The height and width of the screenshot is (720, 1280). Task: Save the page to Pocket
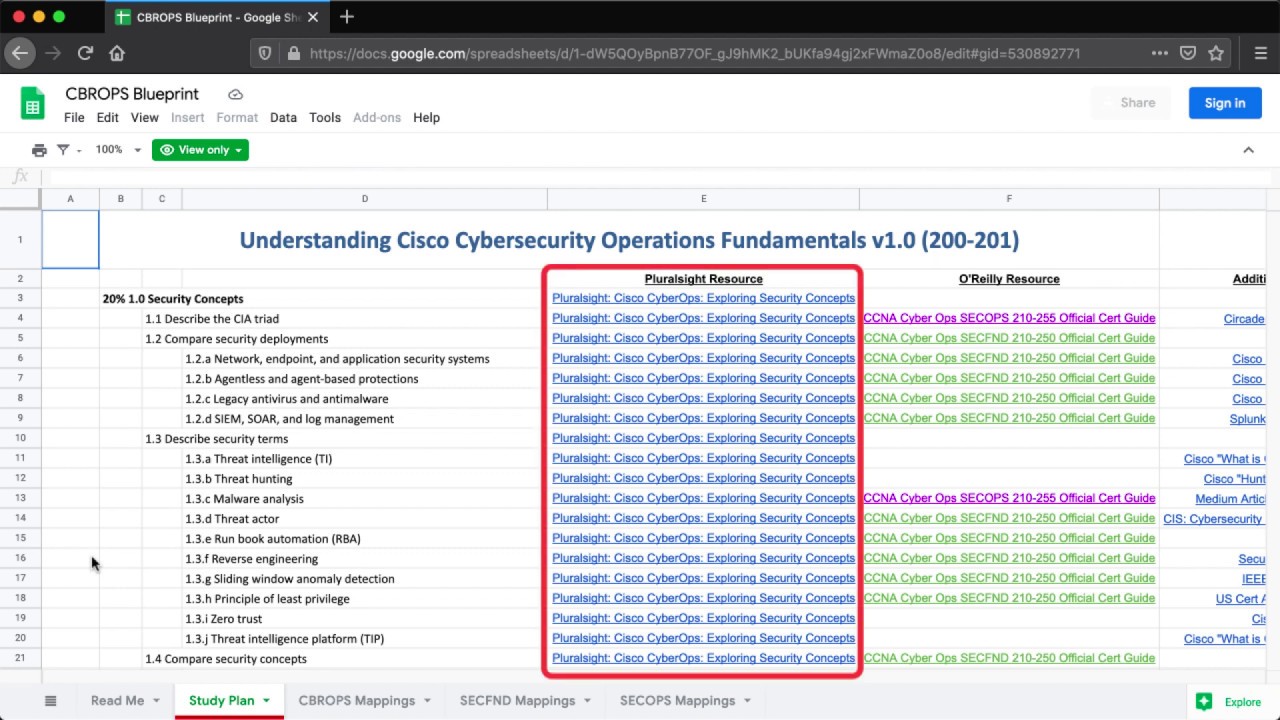[1188, 53]
